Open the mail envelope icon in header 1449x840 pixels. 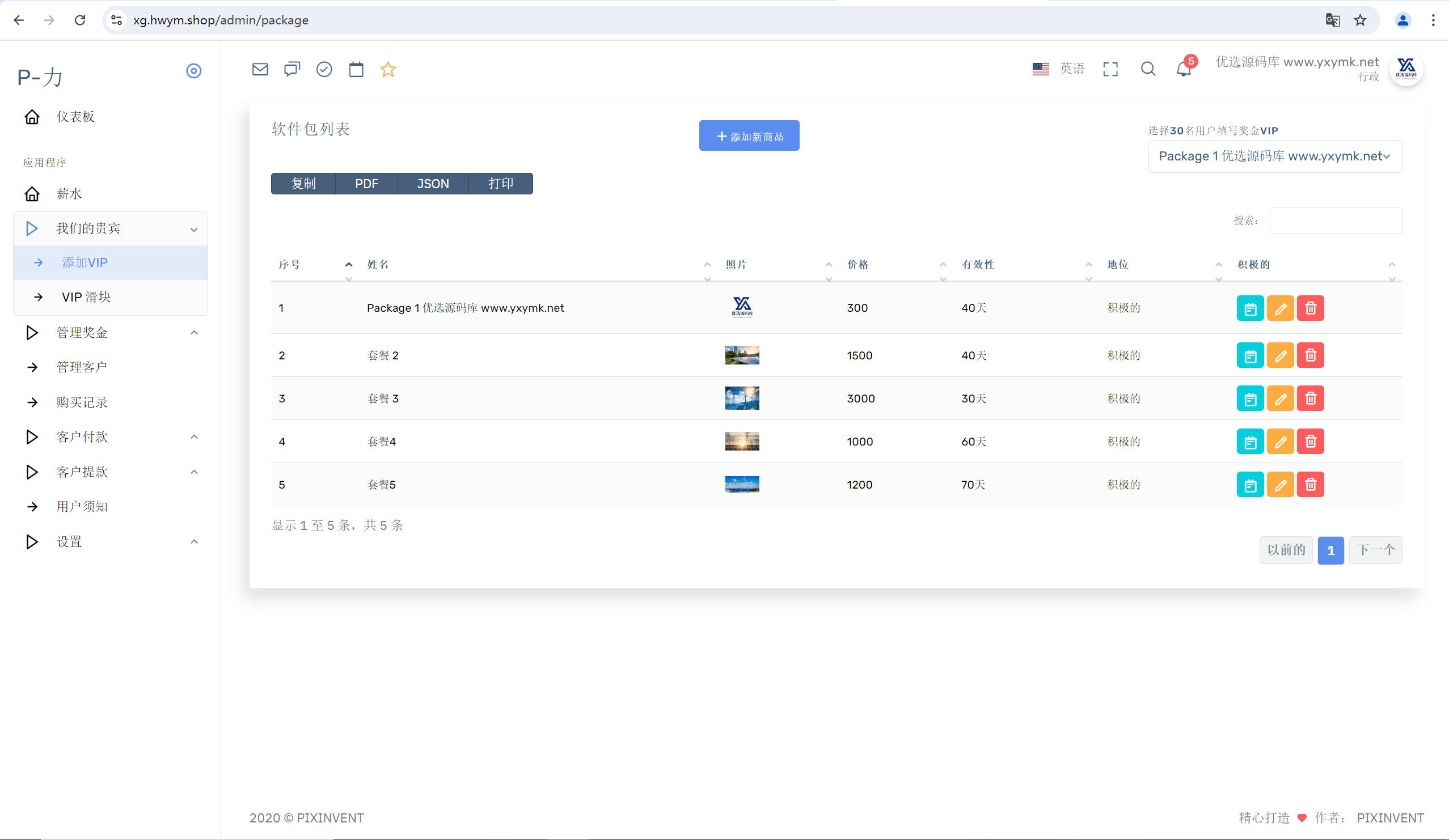(x=260, y=70)
